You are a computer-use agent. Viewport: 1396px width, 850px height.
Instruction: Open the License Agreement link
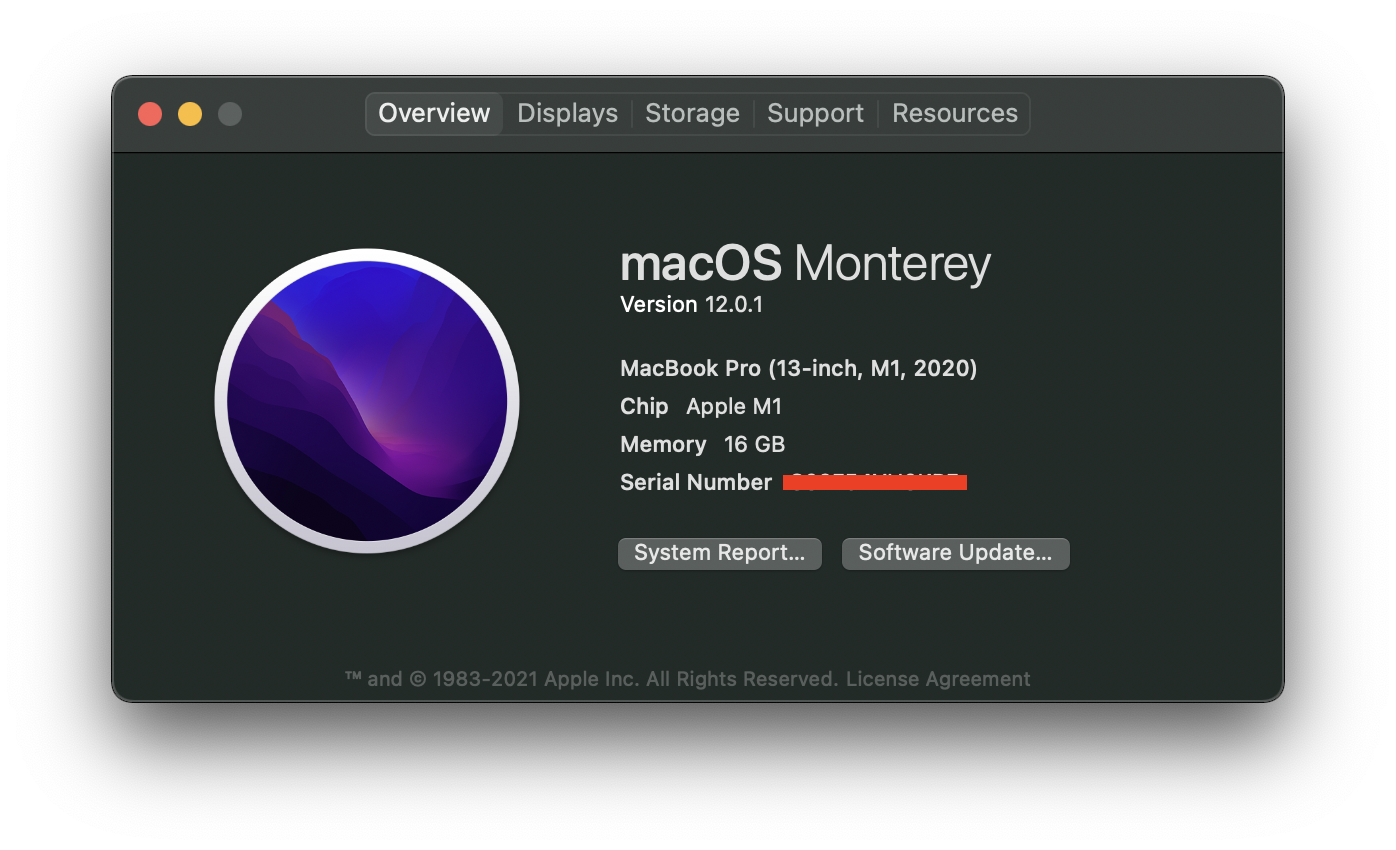(938, 679)
